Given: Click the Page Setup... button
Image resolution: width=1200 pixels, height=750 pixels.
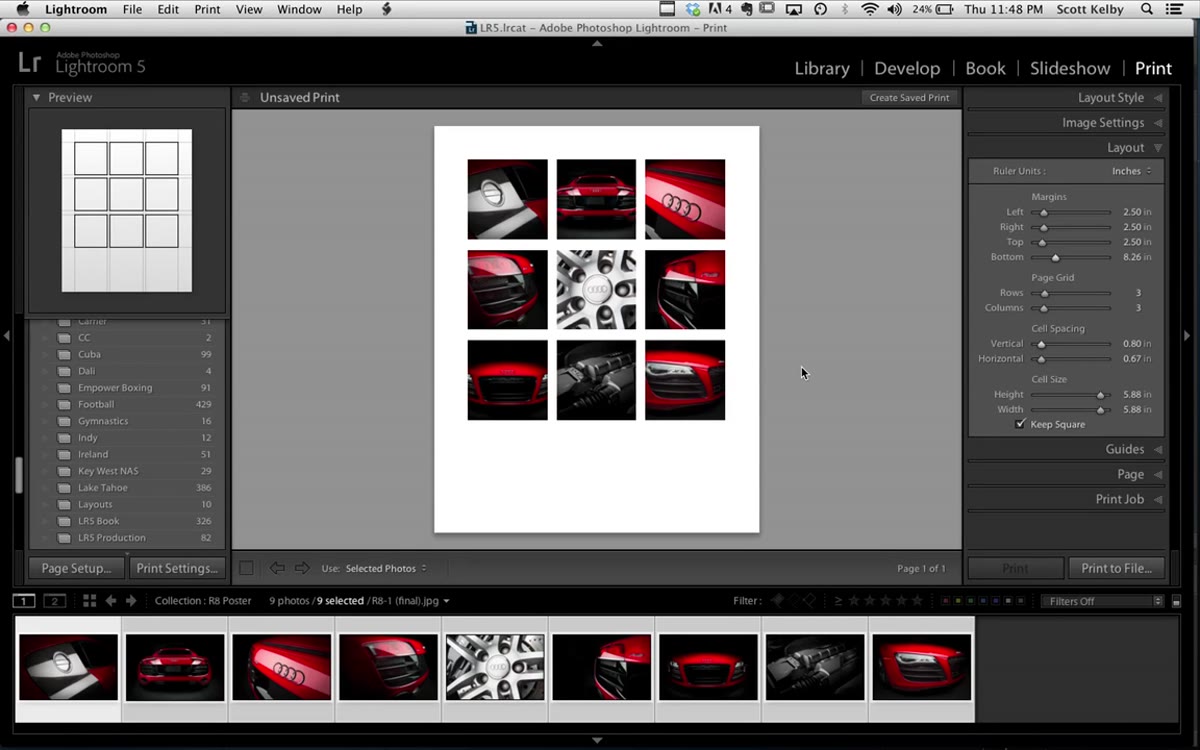Looking at the screenshot, I should 76,568.
